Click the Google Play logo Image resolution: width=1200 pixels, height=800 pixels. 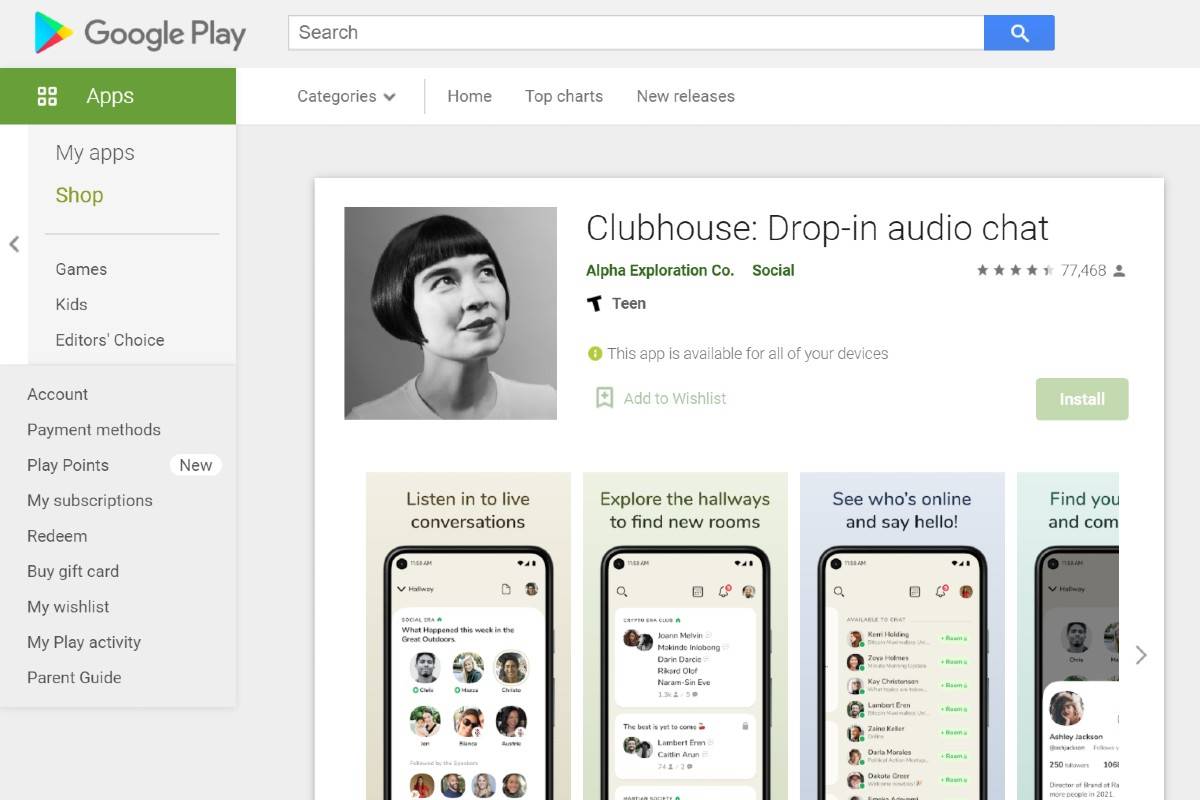click(140, 33)
